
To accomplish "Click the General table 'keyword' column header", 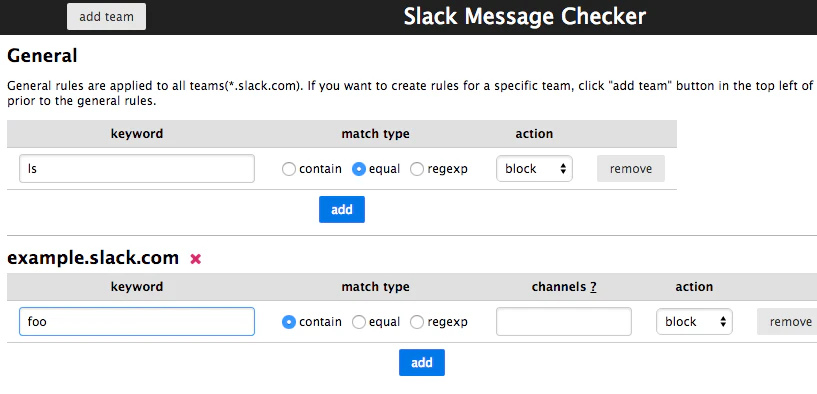I will pyautogui.click(x=137, y=134).
